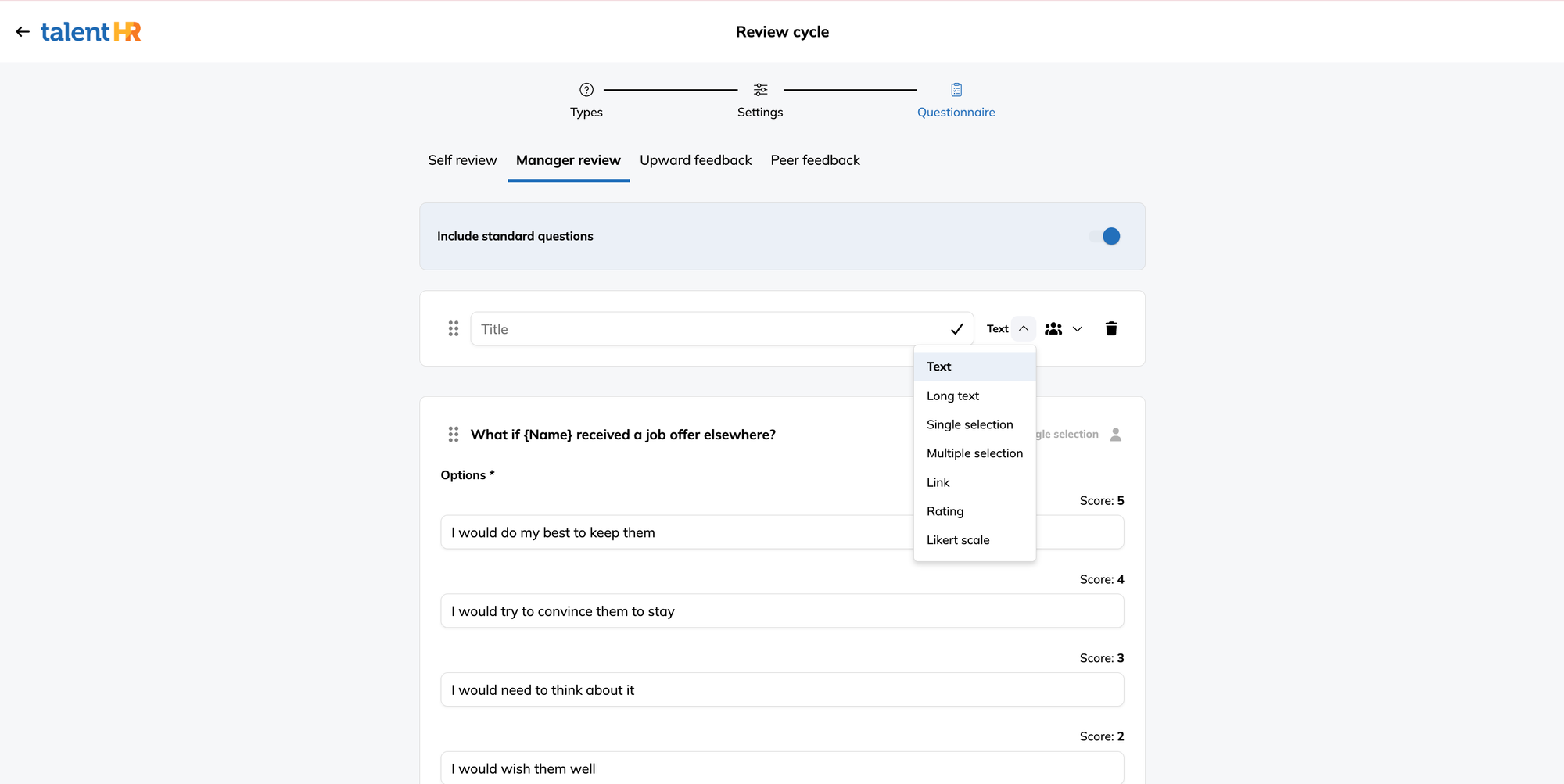Click the 'Score: 4' label
Image resolution: width=1564 pixels, height=784 pixels.
(x=1102, y=580)
